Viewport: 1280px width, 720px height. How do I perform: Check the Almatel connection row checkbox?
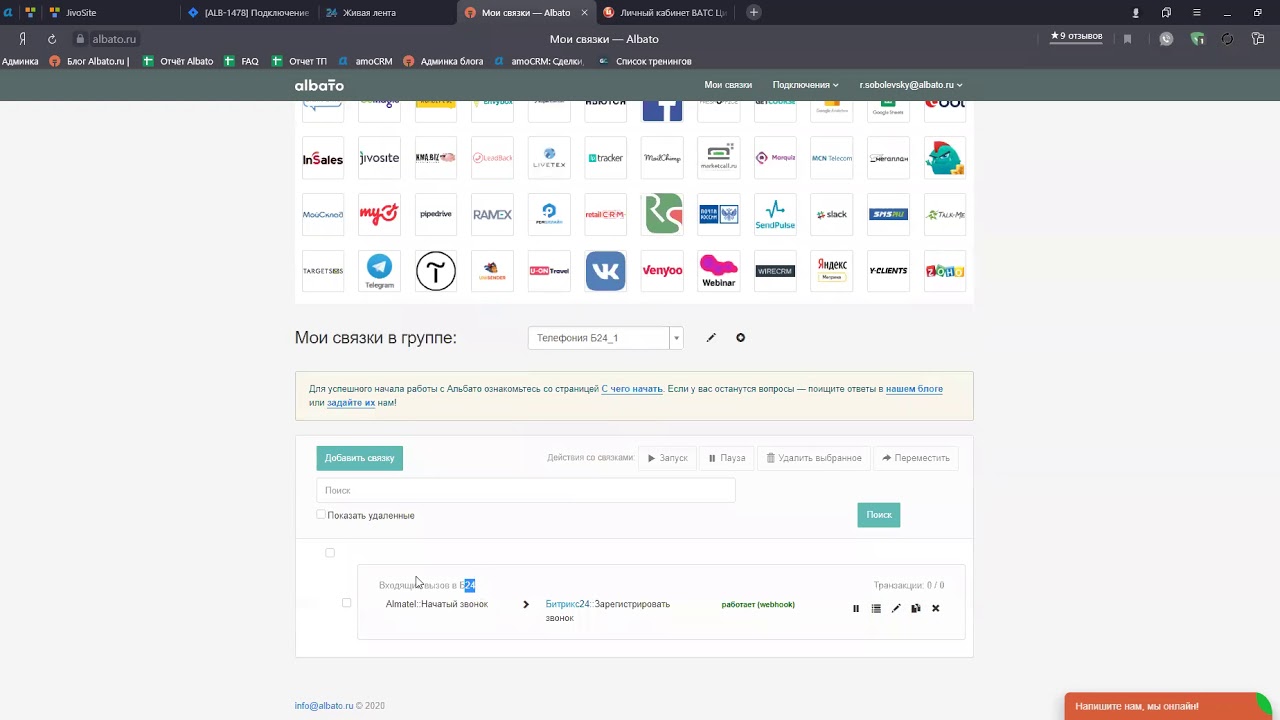347,603
